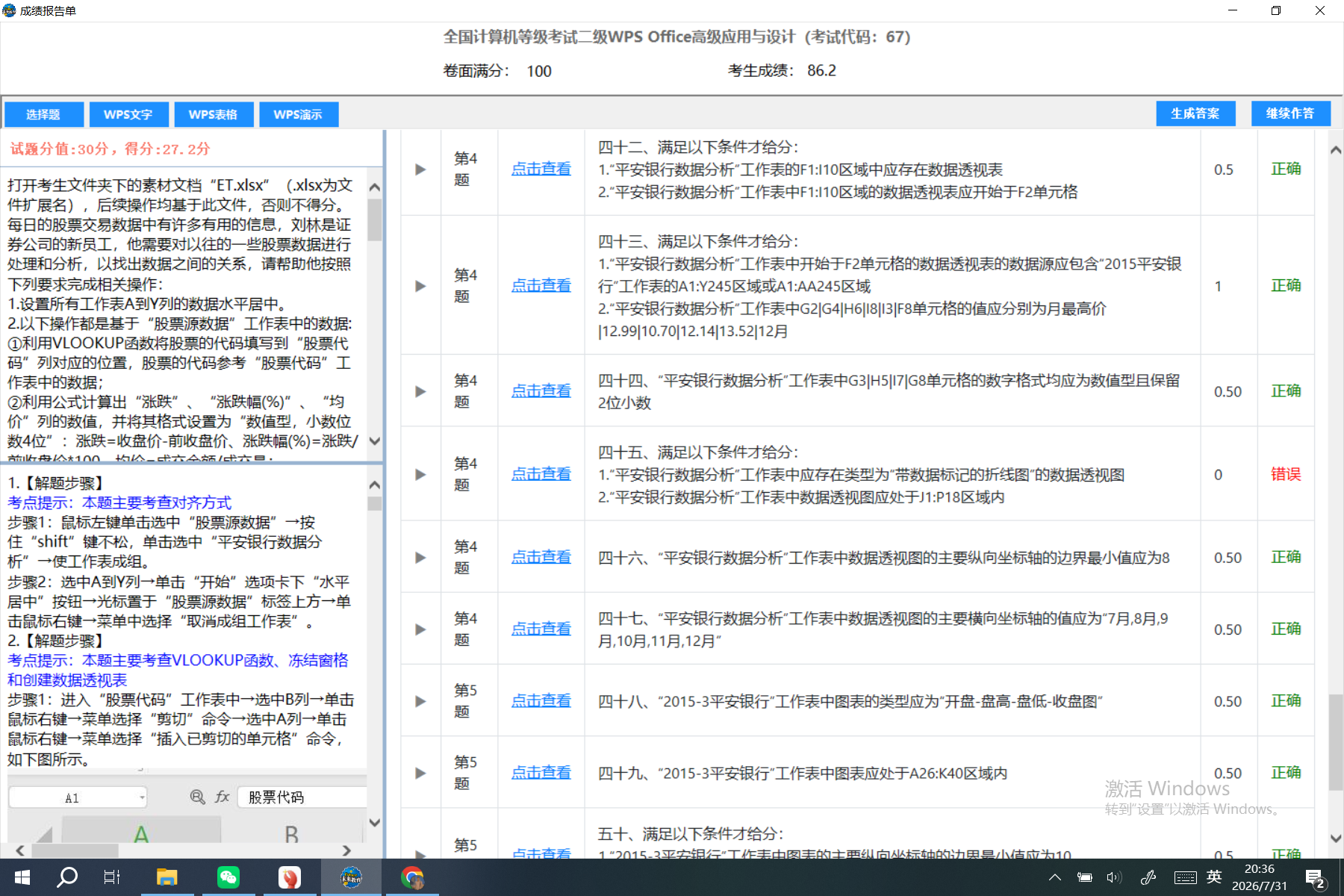Click the score 0 for item 四十五
Image resolution: width=1344 pixels, height=896 pixels.
[1219, 475]
